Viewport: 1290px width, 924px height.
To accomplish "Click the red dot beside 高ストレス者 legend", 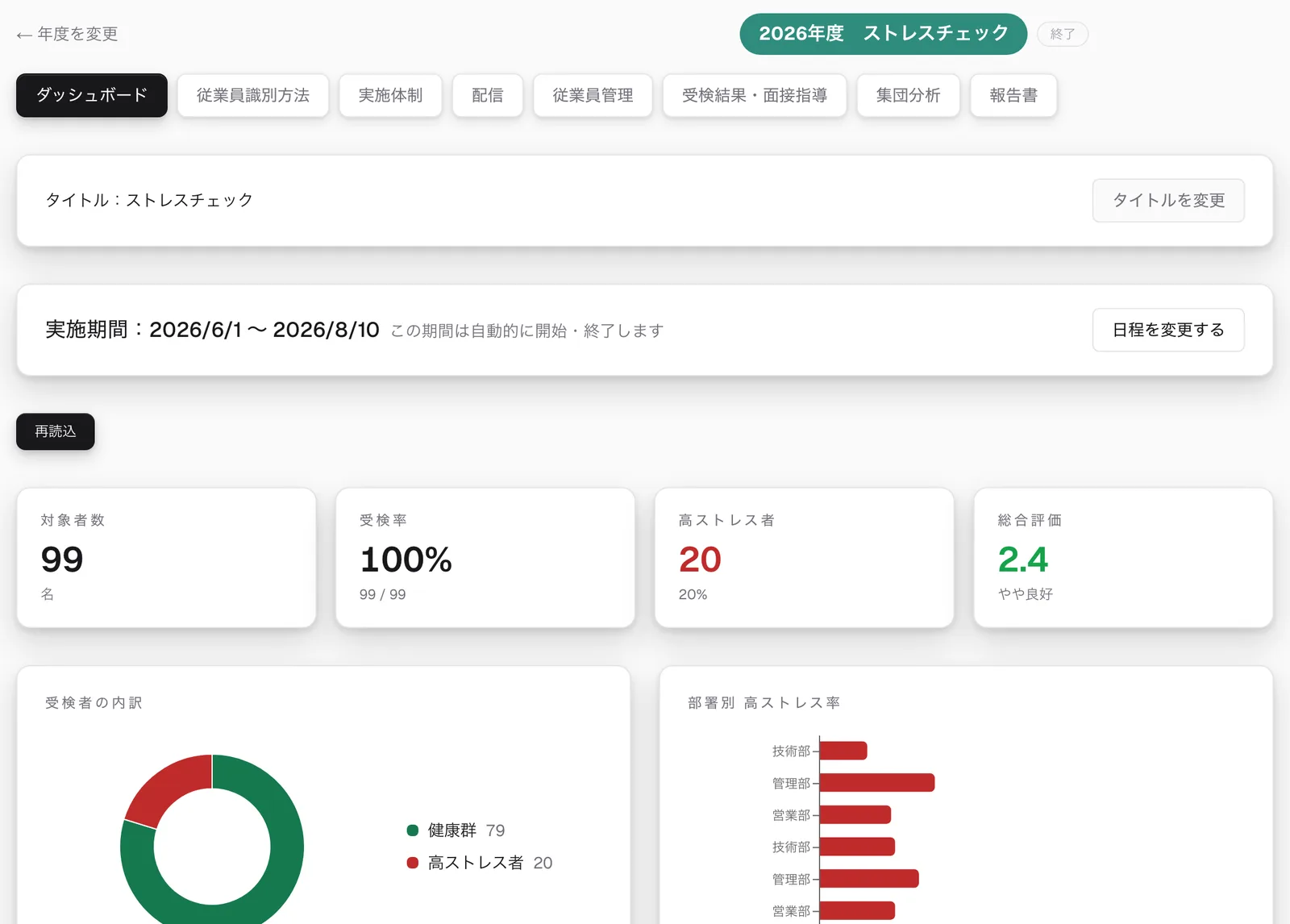I will [x=413, y=863].
